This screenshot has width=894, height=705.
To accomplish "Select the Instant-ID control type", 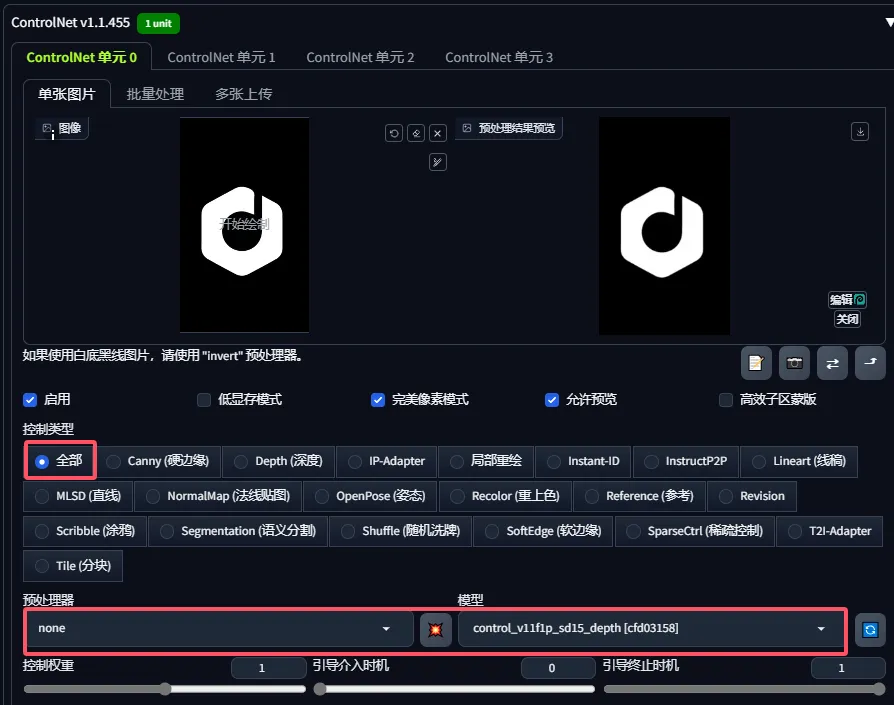I will pyautogui.click(x=583, y=461).
